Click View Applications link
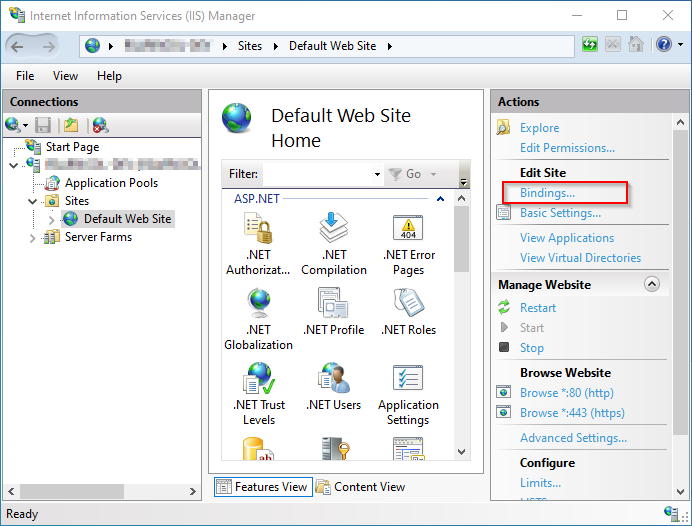The image size is (692, 526). pyautogui.click(x=567, y=237)
